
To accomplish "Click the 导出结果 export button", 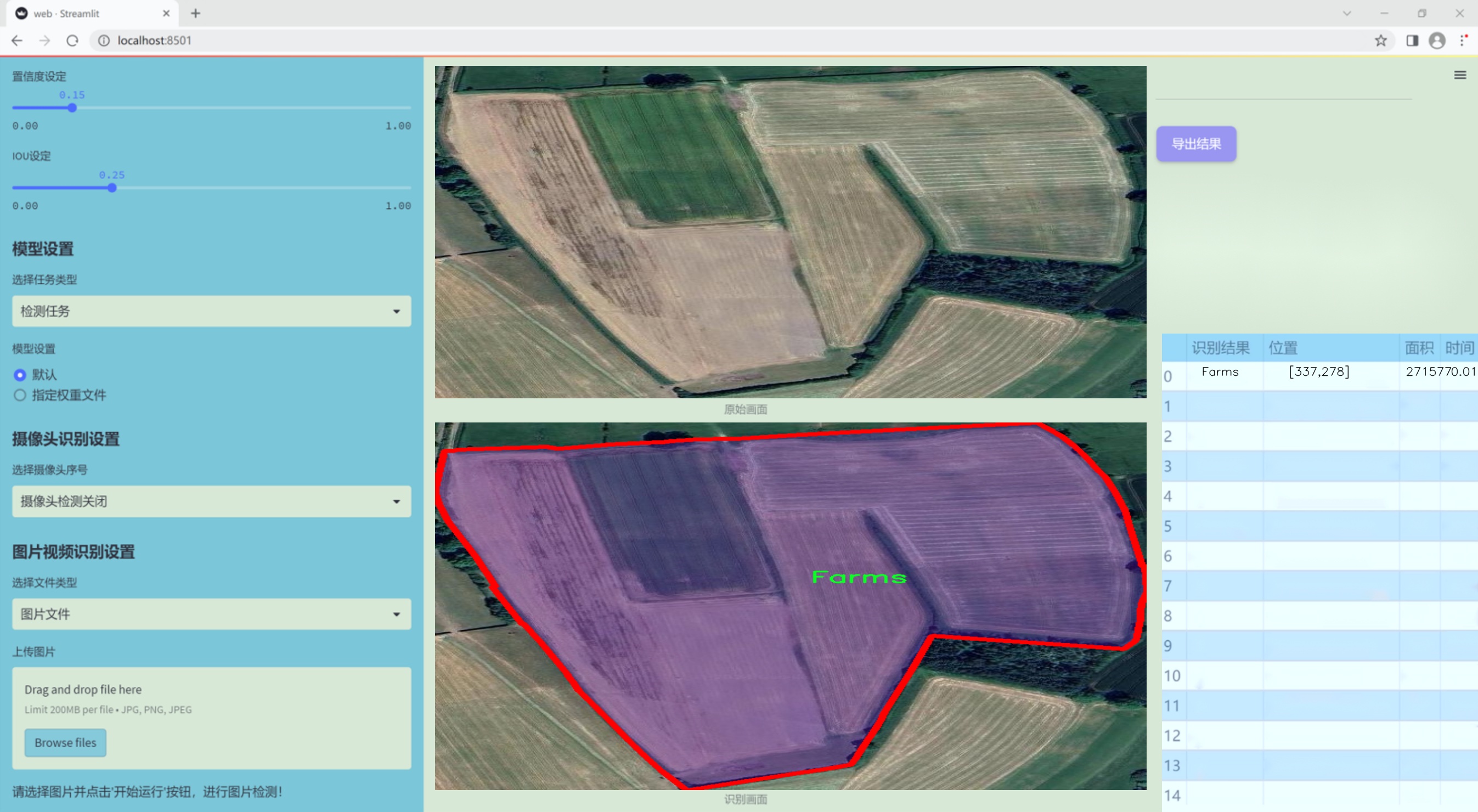I will [x=1195, y=144].
